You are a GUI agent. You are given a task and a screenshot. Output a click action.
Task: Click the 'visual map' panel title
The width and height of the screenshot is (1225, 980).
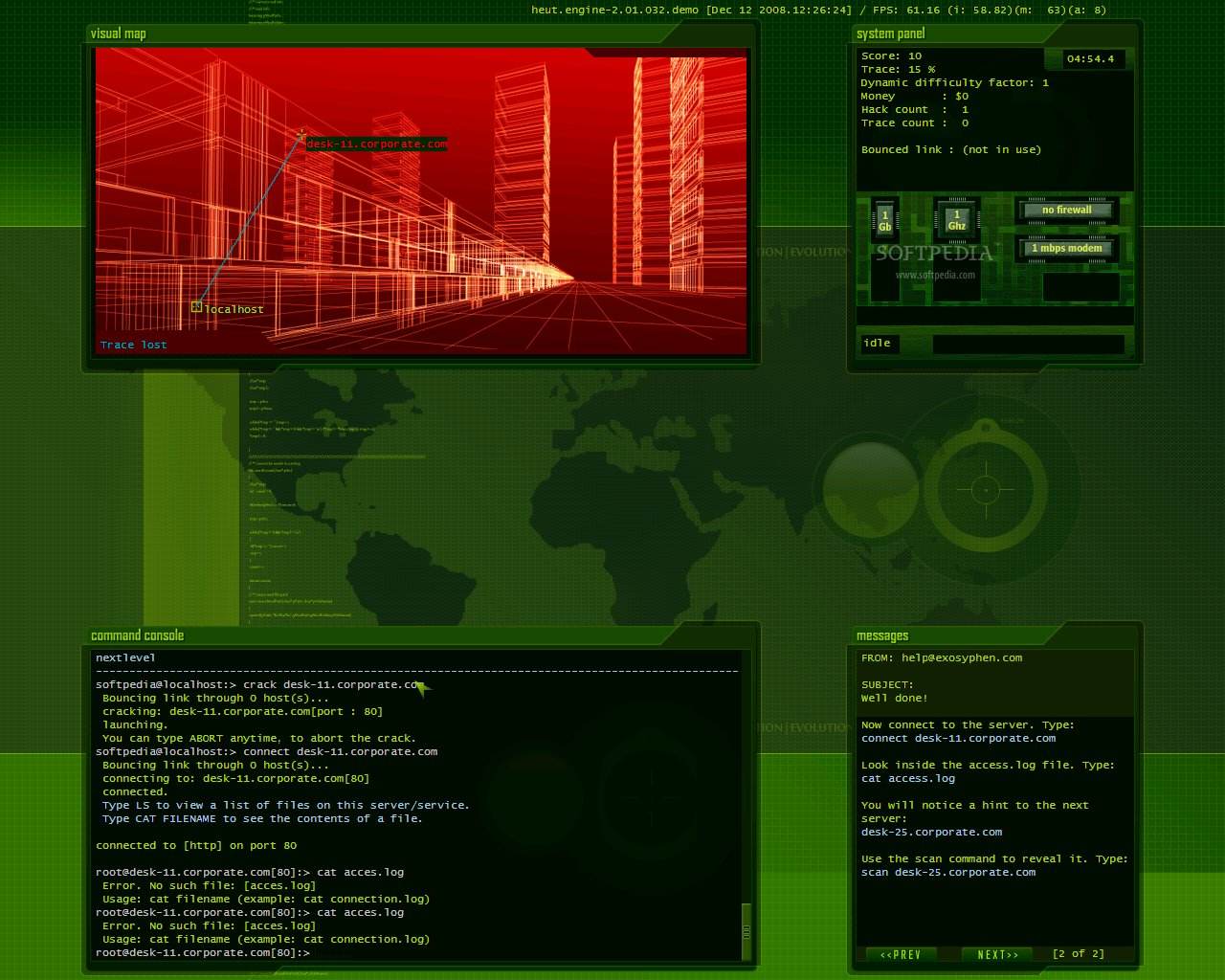[119, 33]
